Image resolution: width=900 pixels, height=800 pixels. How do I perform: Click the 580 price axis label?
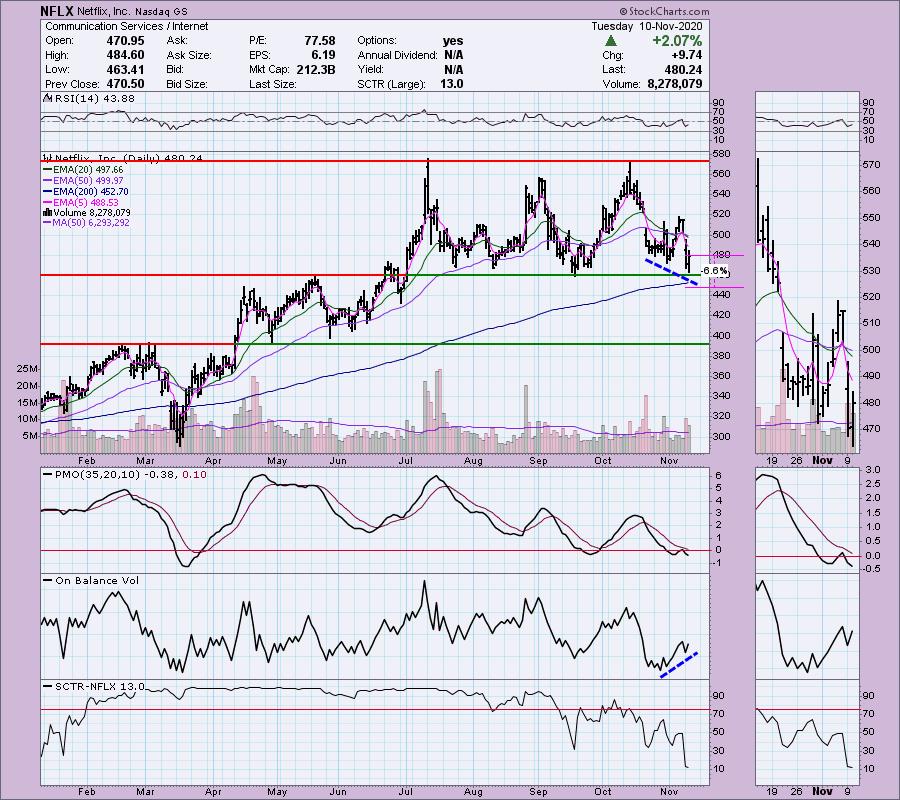722,154
